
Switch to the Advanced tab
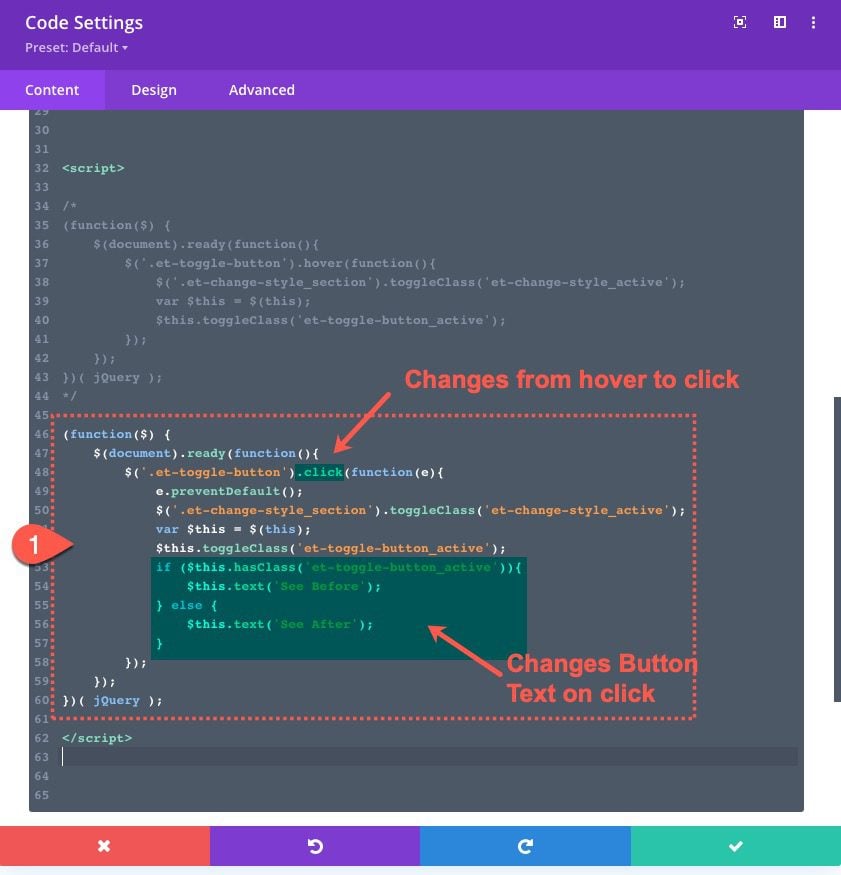coord(262,90)
